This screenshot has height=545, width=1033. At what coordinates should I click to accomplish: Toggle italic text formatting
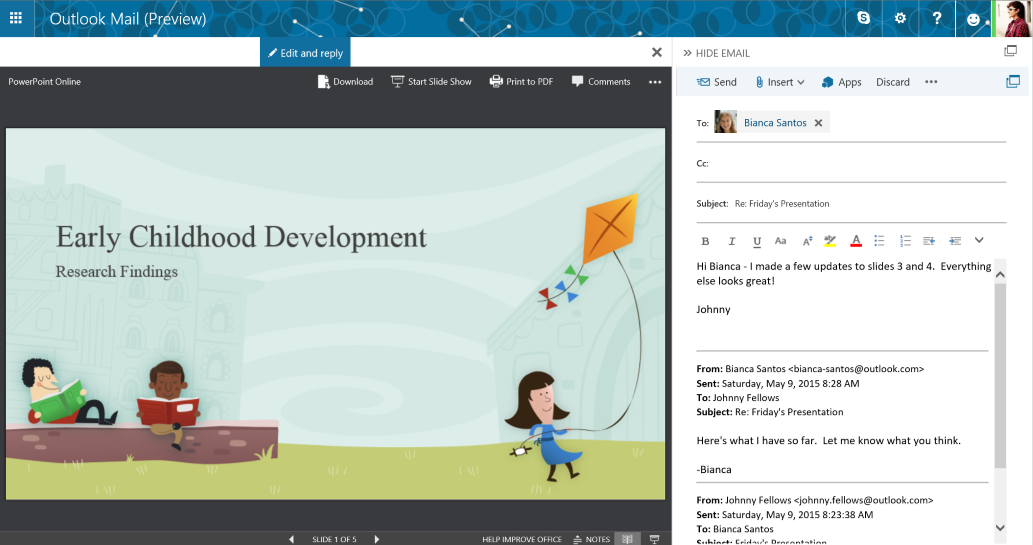[x=731, y=241]
